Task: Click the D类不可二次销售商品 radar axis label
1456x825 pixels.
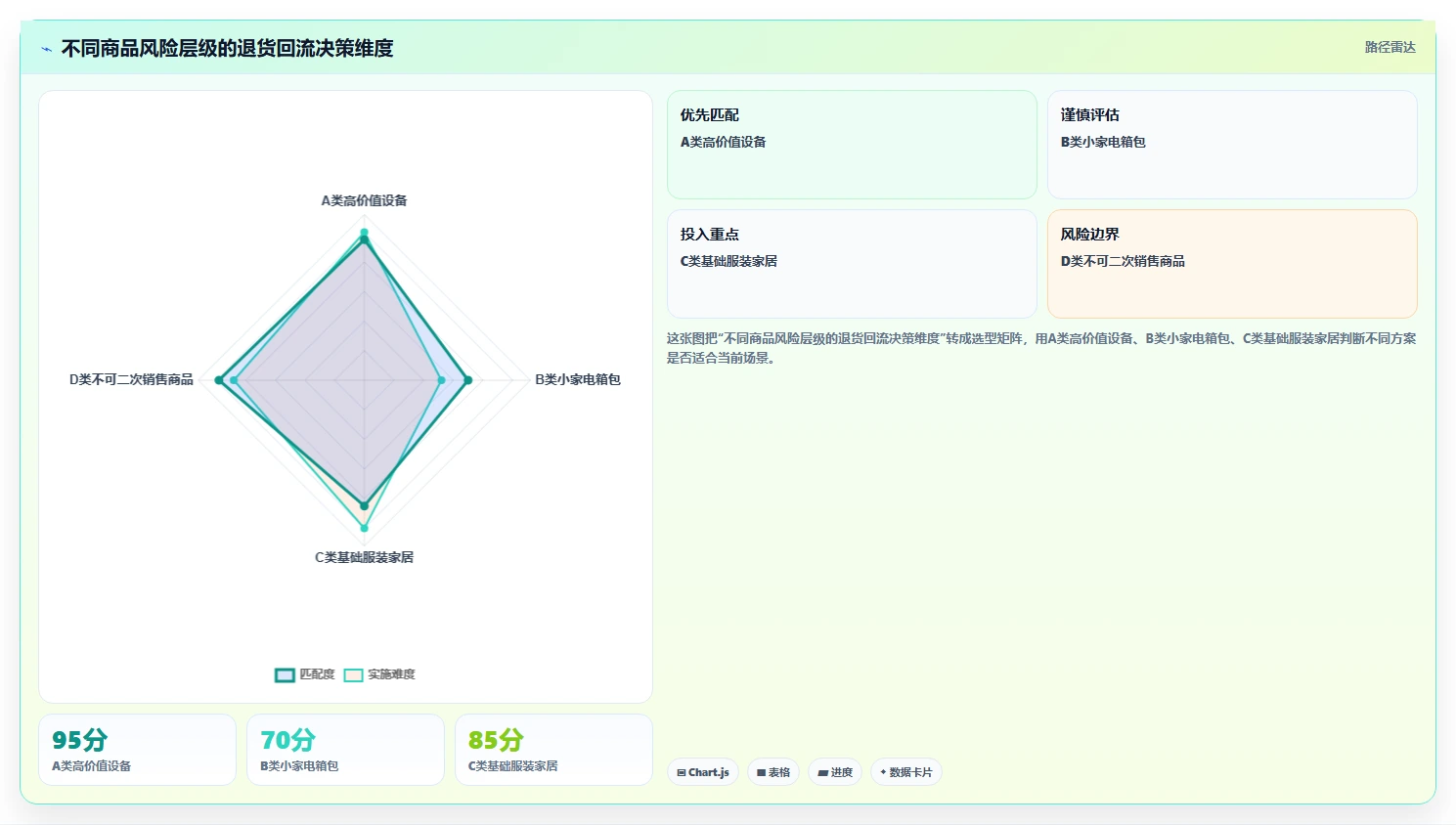Action: tap(131, 379)
